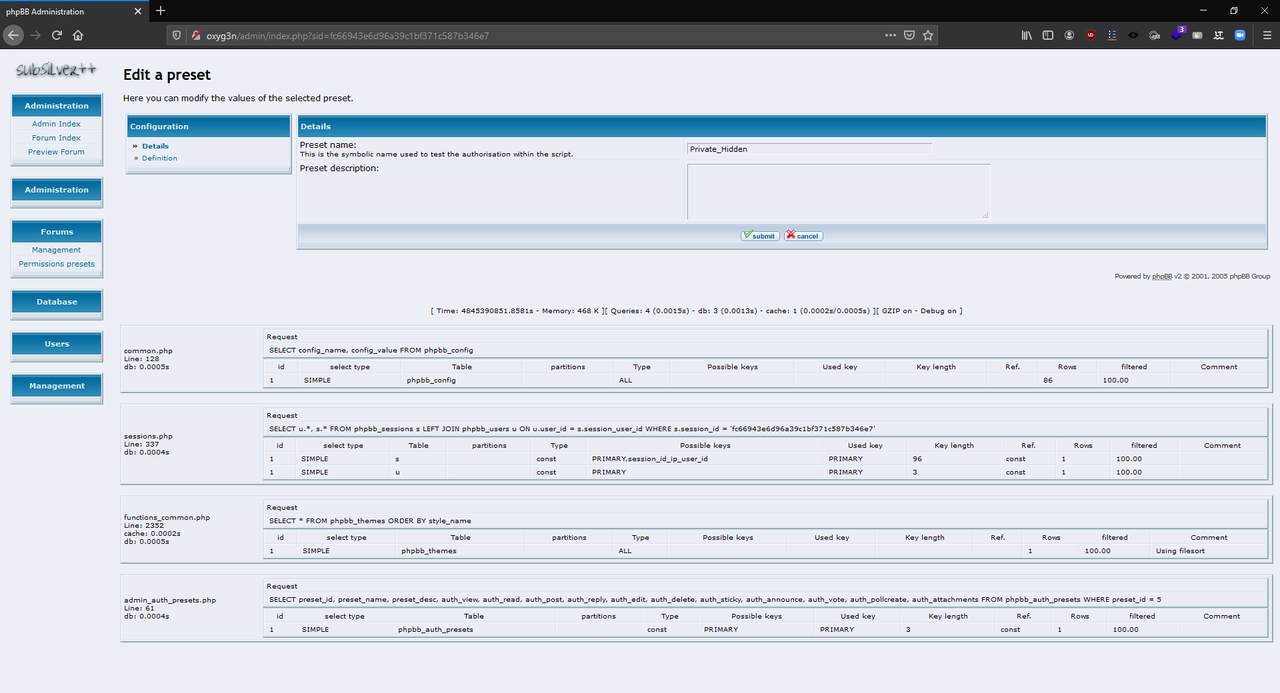Cancel editing the preset

click(x=803, y=236)
